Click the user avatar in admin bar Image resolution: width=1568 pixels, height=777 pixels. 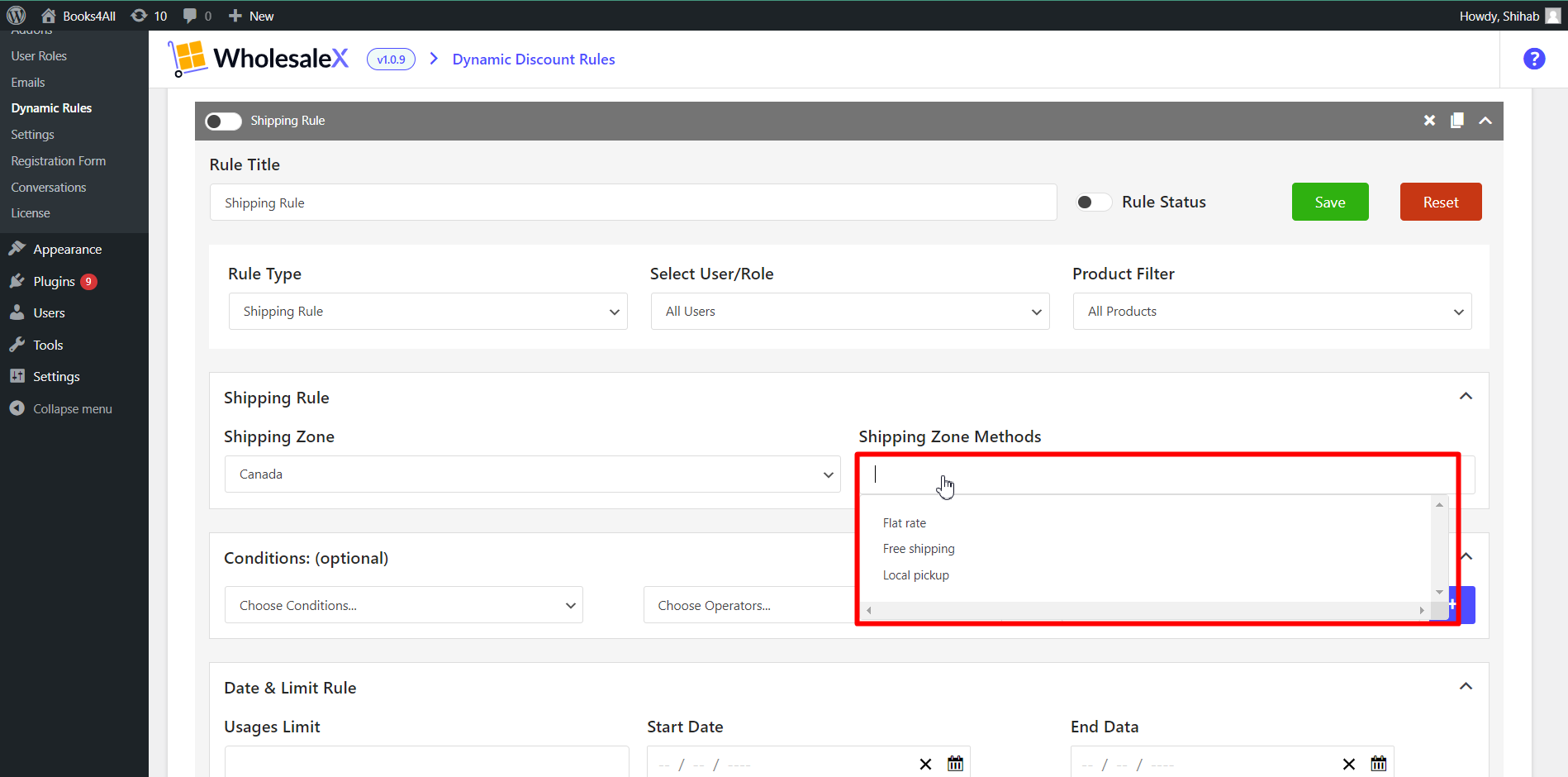coord(1553,16)
